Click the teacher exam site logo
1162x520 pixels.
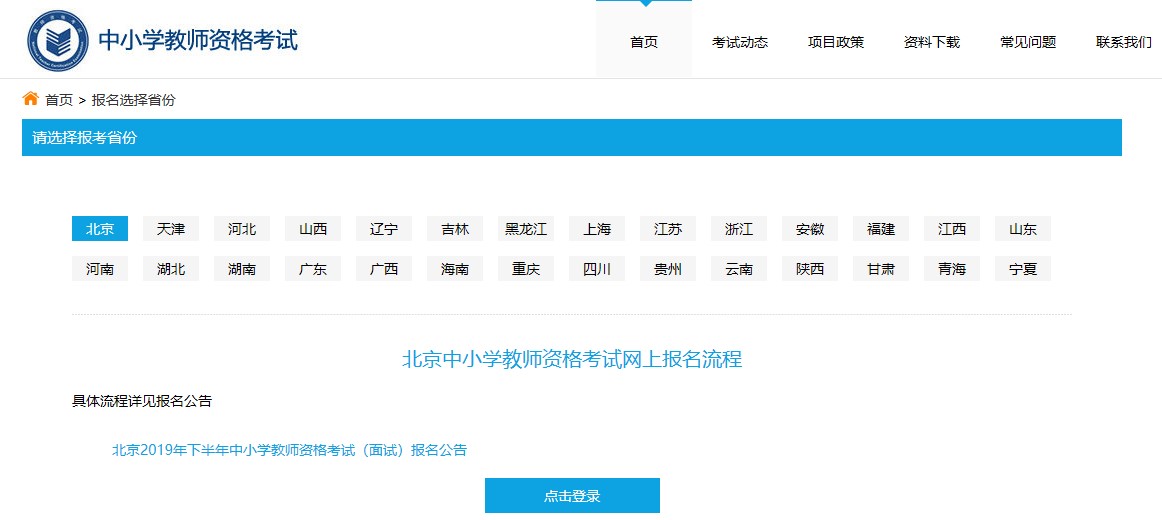point(58,41)
